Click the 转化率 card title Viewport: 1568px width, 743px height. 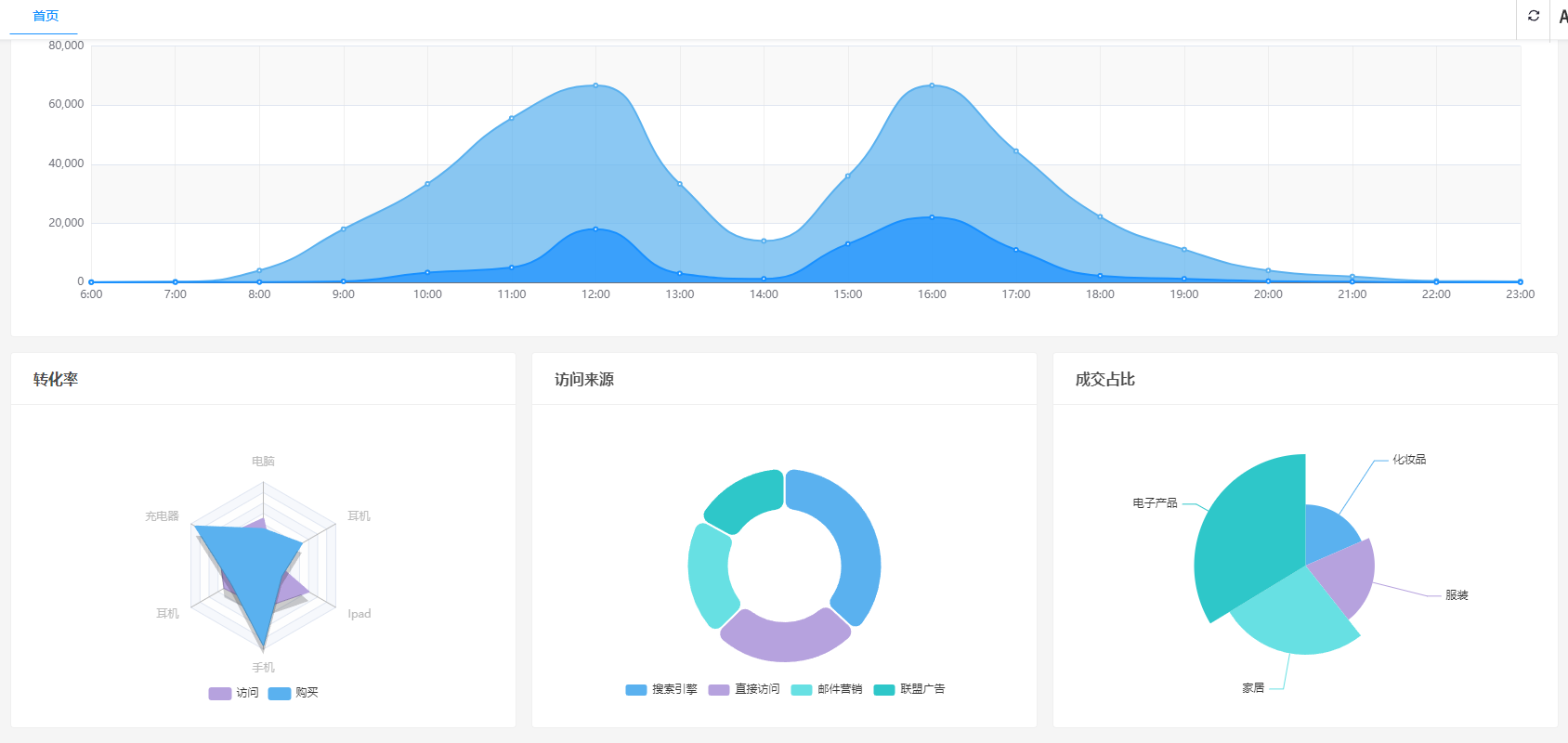click(x=56, y=379)
